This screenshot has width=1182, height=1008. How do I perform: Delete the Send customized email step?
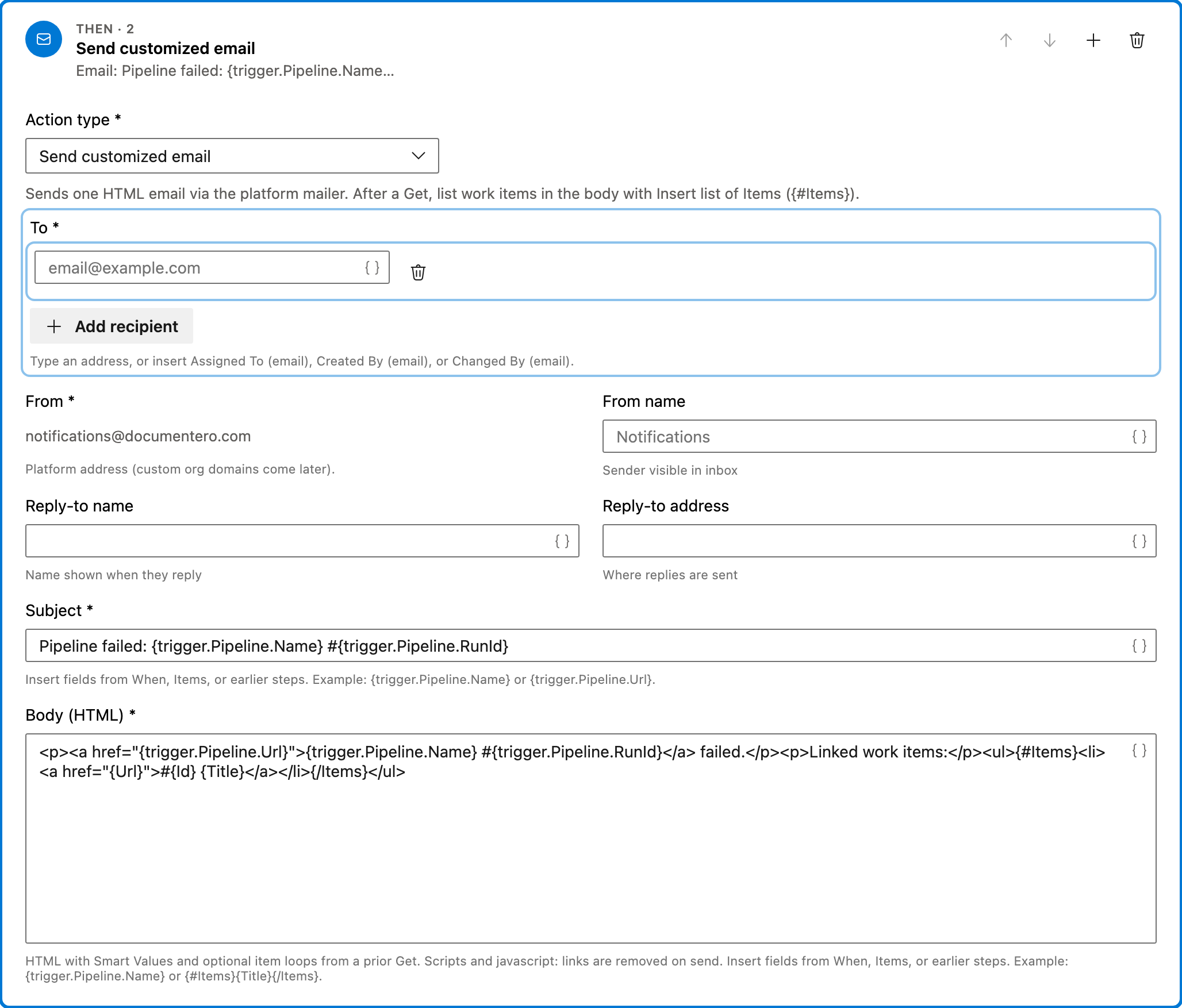1137,40
